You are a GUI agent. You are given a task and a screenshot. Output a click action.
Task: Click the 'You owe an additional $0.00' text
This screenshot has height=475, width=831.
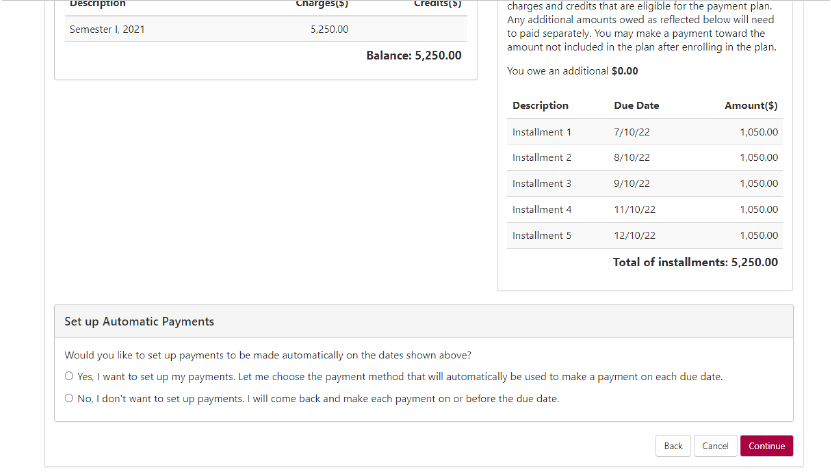click(x=572, y=71)
